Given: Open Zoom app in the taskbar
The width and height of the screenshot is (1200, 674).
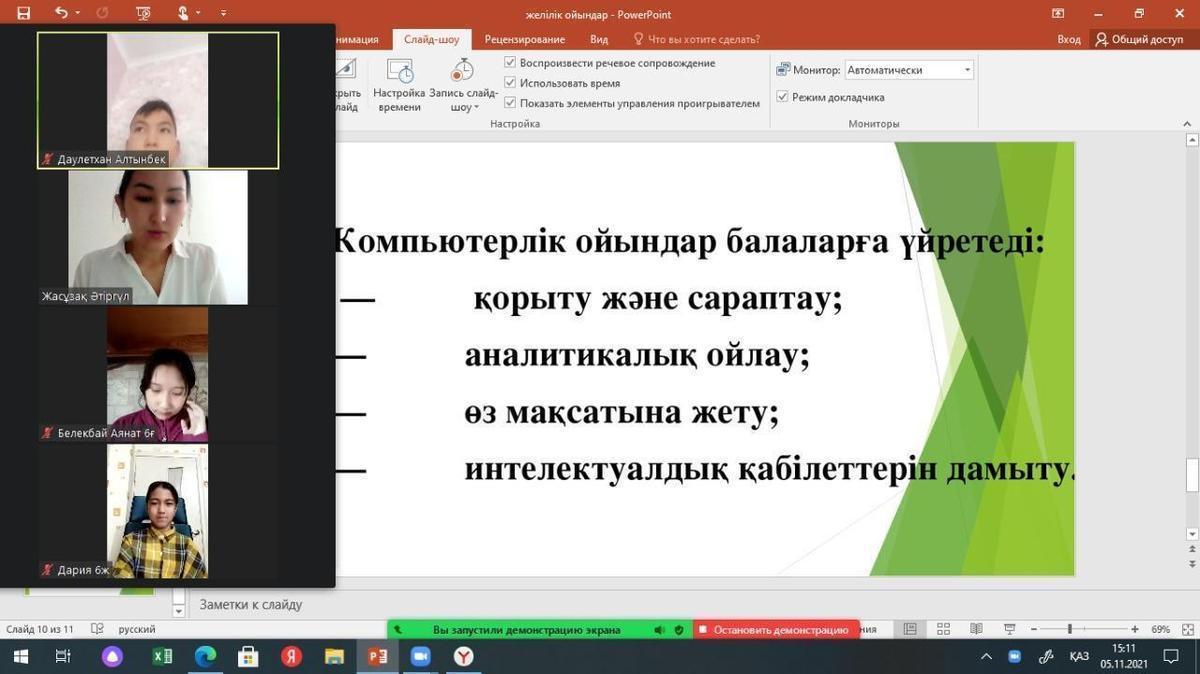Looking at the screenshot, I should point(420,657).
